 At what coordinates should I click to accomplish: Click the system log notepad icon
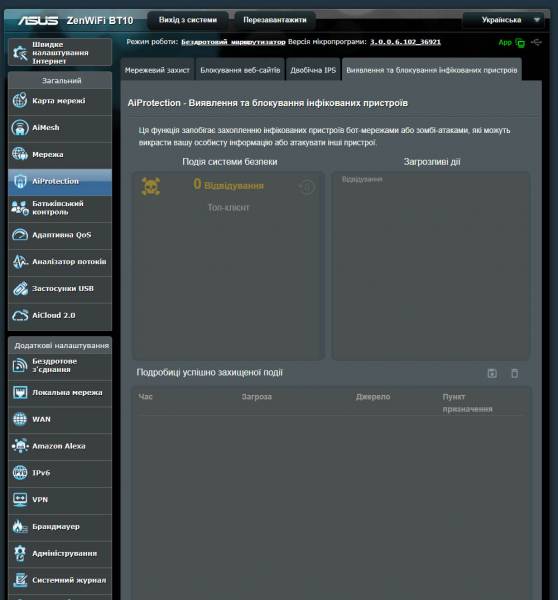[20, 580]
